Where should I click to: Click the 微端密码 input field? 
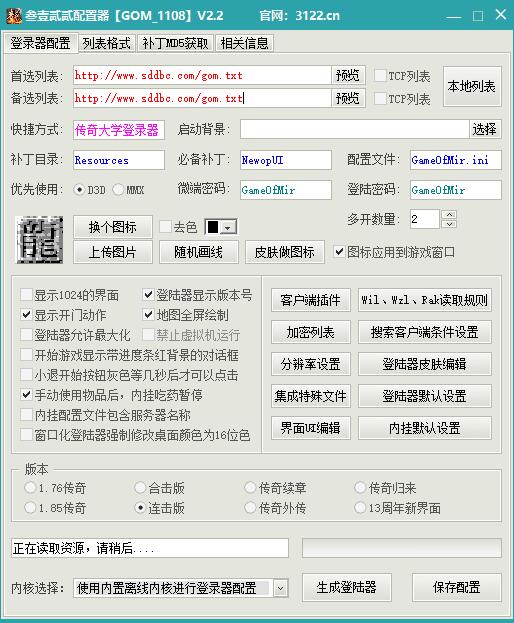(x=286, y=190)
